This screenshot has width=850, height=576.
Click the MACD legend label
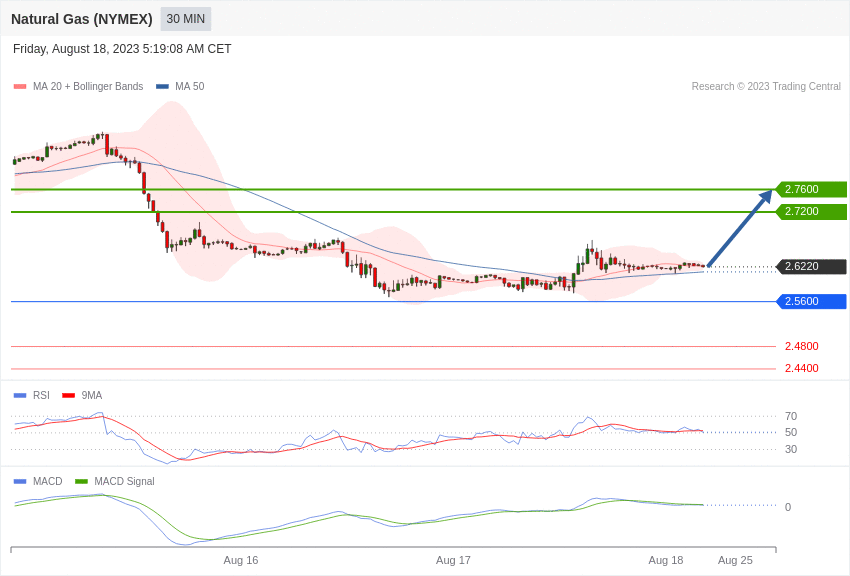[48, 481]
